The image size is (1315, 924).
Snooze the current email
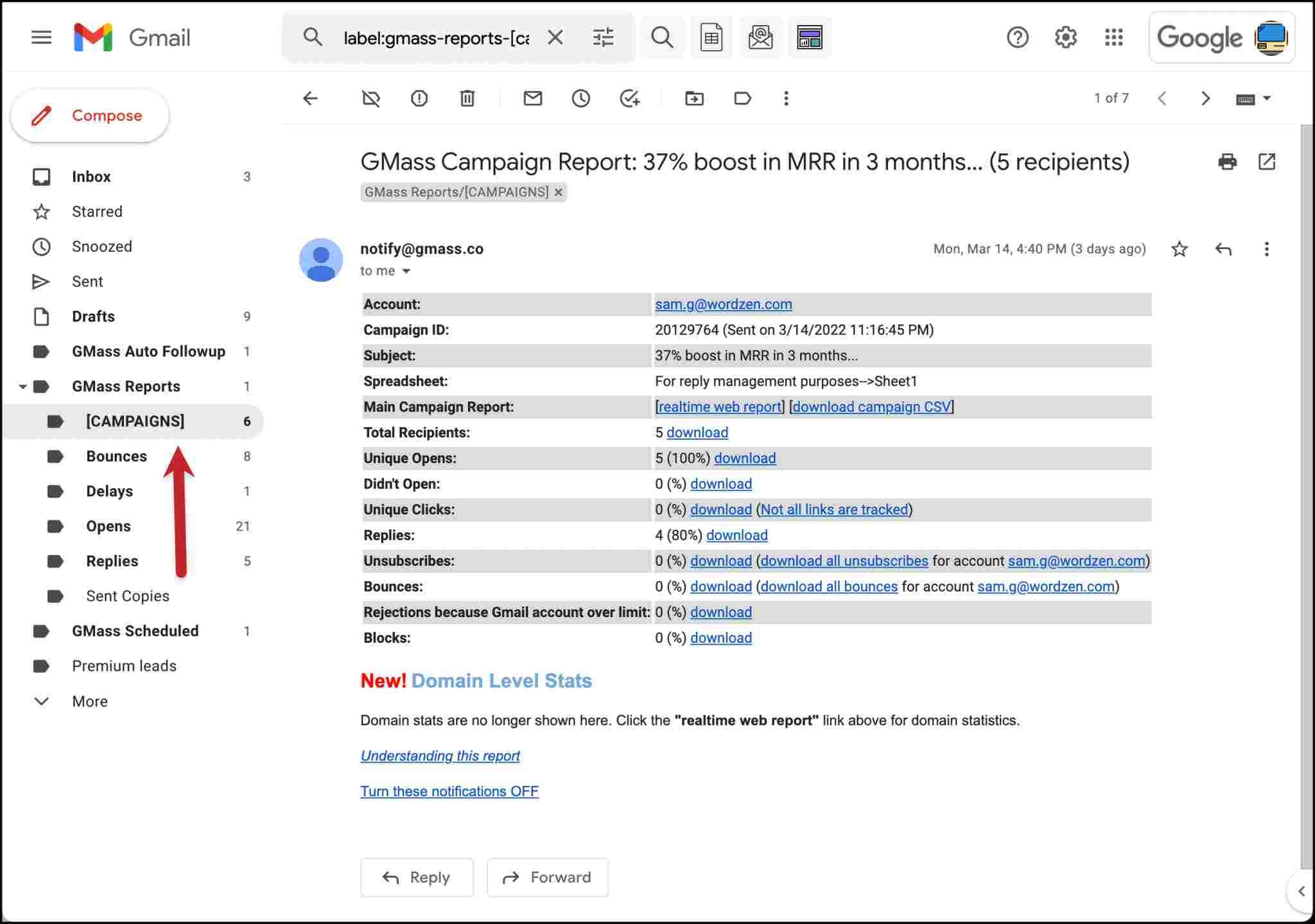pyautogui.click(x=580, y=98)
